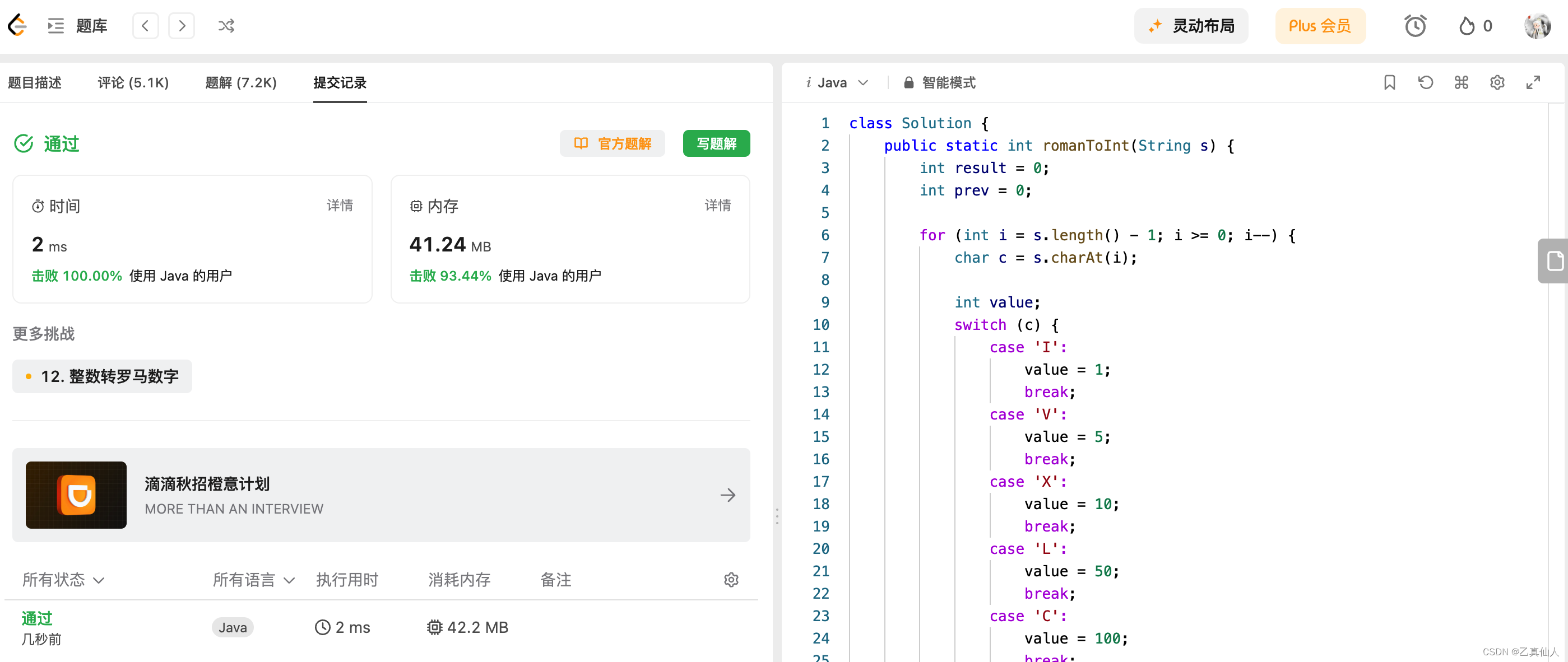View 详情 for runtime card
The height and width of the screenshot is (662, 1568).
point(340,205)
